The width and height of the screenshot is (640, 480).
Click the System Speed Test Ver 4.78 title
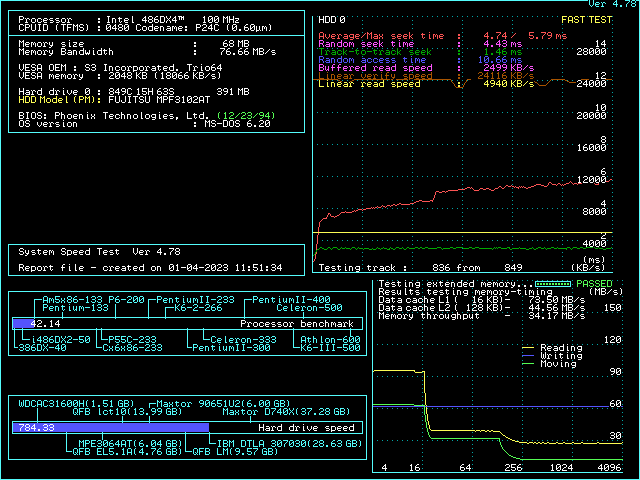(99, 252)
